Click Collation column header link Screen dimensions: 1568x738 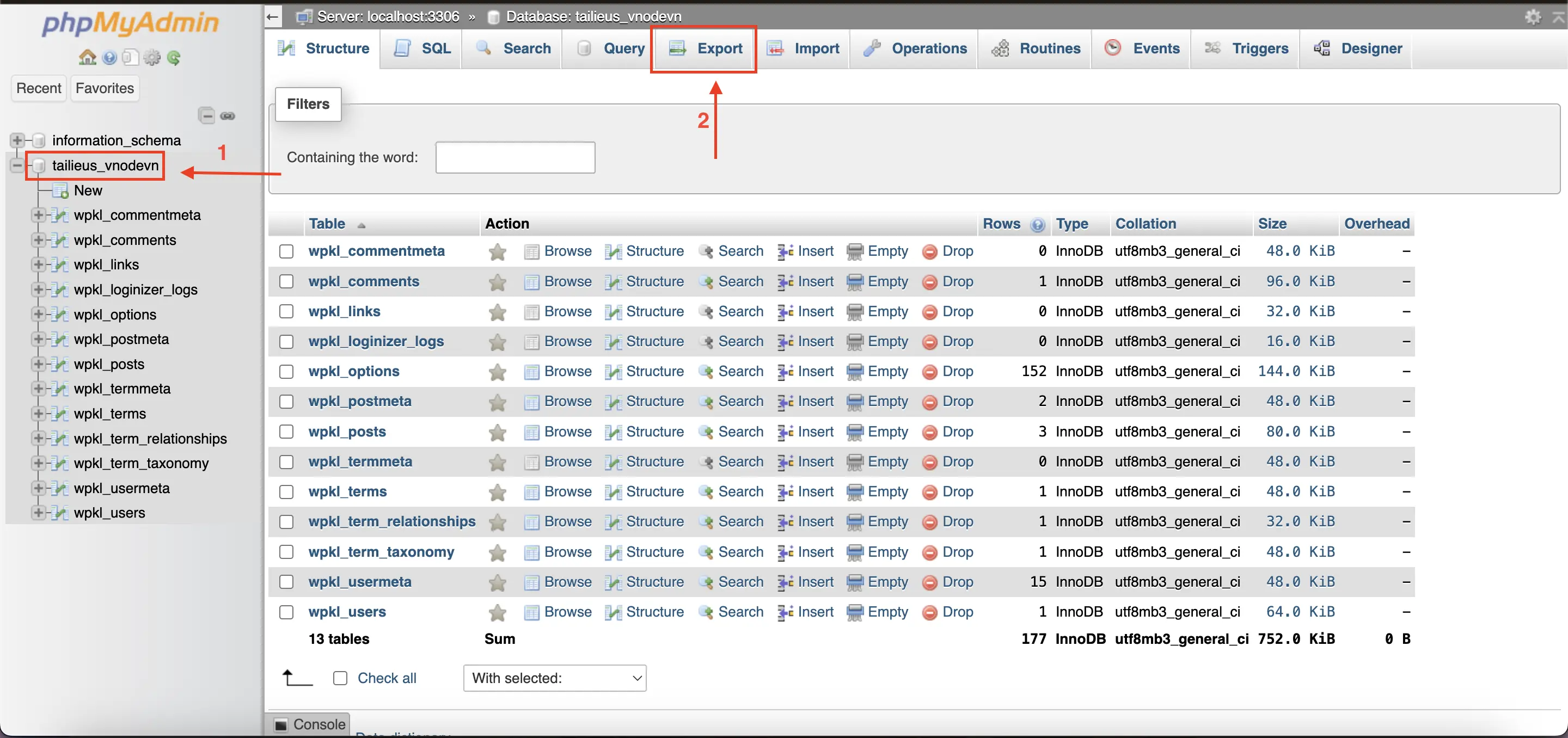pos(1146,224)
